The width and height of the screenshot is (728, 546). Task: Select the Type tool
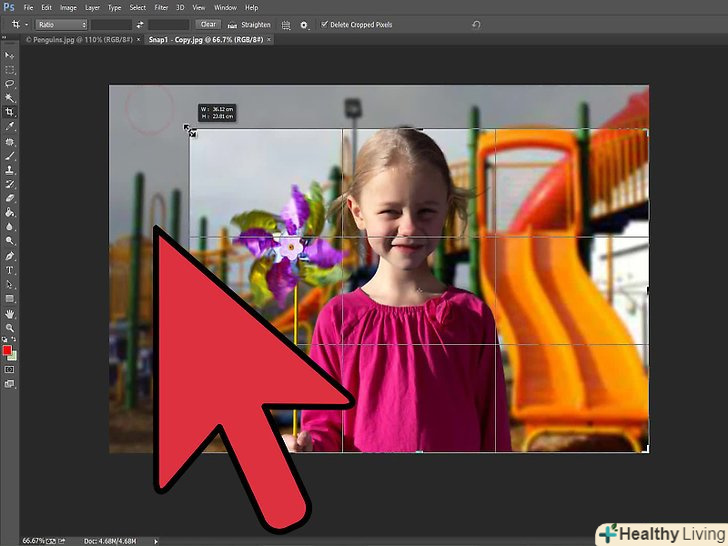[10, 270]
